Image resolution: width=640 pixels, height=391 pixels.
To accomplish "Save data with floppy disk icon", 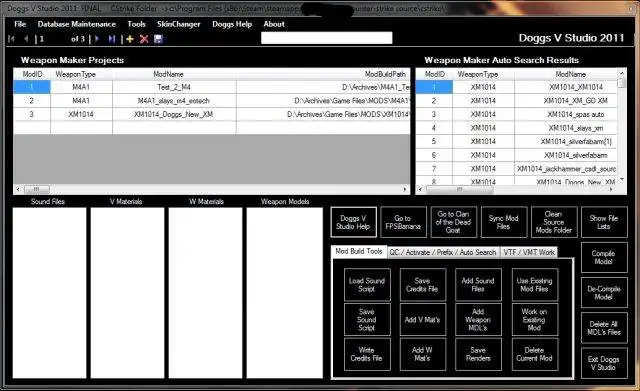I will [158, 39].
